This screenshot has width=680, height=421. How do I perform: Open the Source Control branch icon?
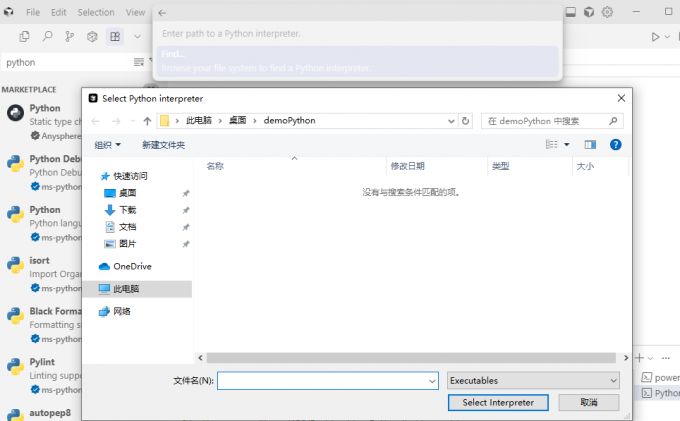pos(70,36)
